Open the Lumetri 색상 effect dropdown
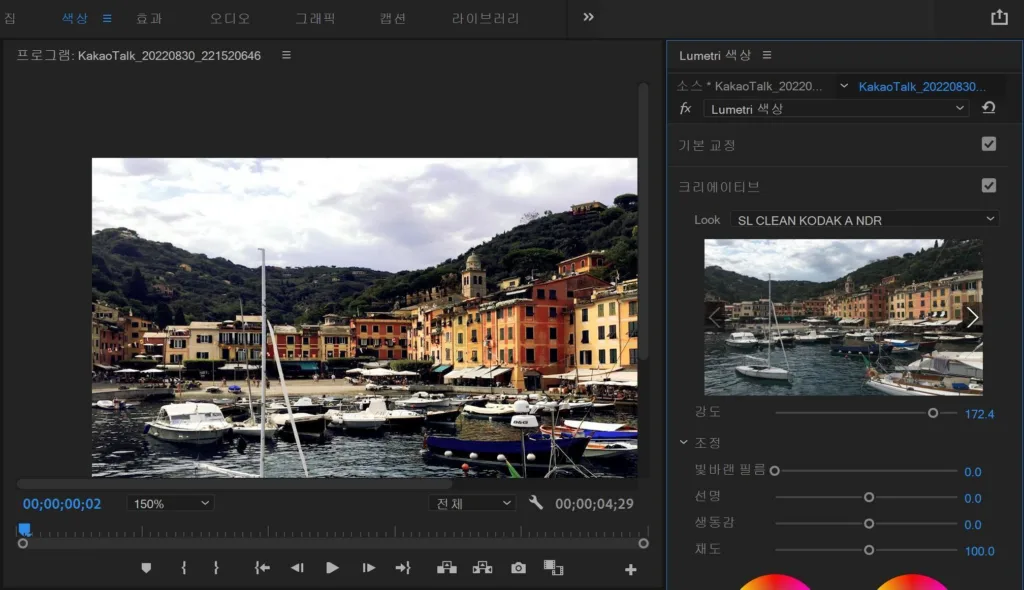 pyautogui.click(x=837, y=108)
